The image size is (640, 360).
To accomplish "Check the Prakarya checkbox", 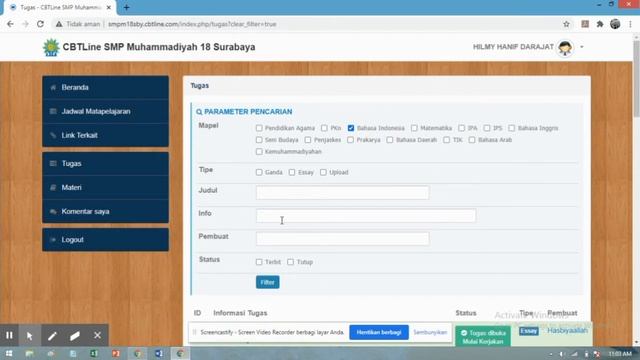I will (x=351, y=140).
